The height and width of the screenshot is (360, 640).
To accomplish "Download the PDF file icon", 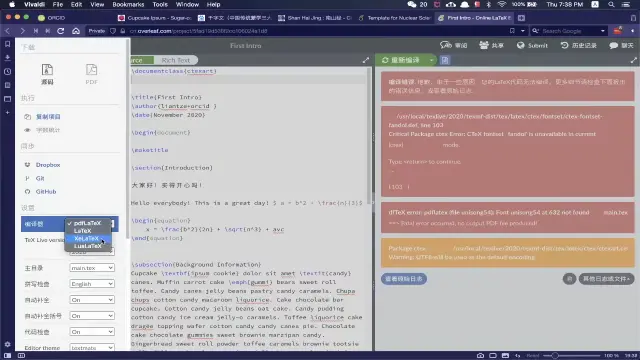I will tap(91, 70).
